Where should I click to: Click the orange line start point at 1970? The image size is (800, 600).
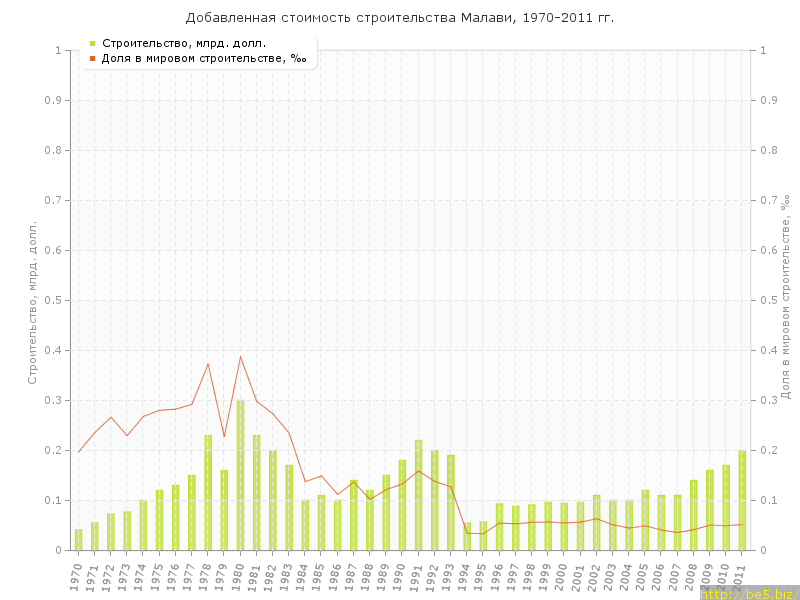tap(78, 453)
